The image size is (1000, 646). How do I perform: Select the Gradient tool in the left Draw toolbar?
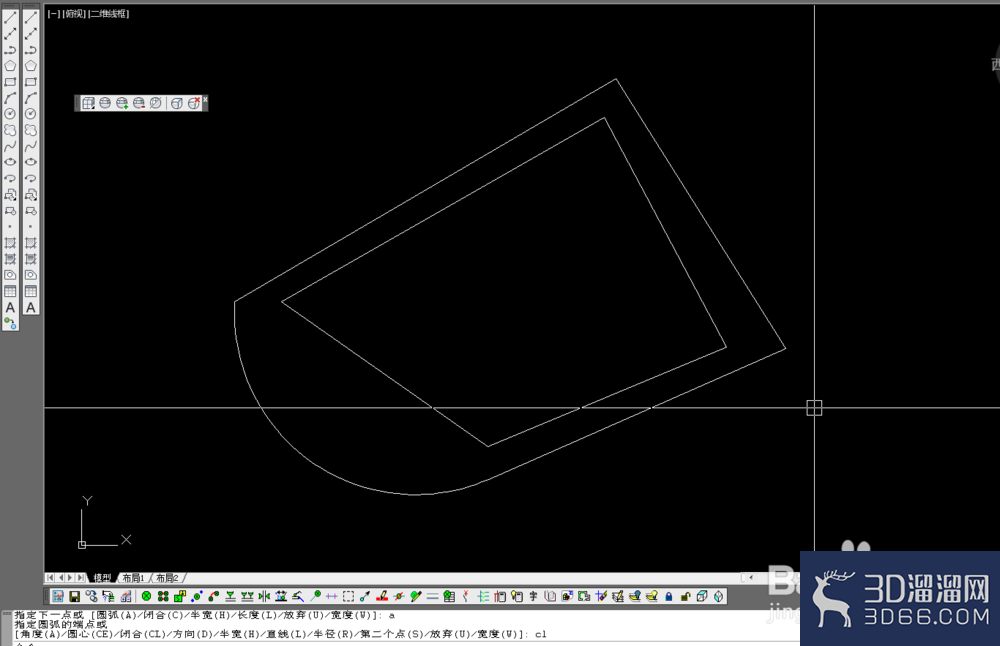tap(10, 259)
